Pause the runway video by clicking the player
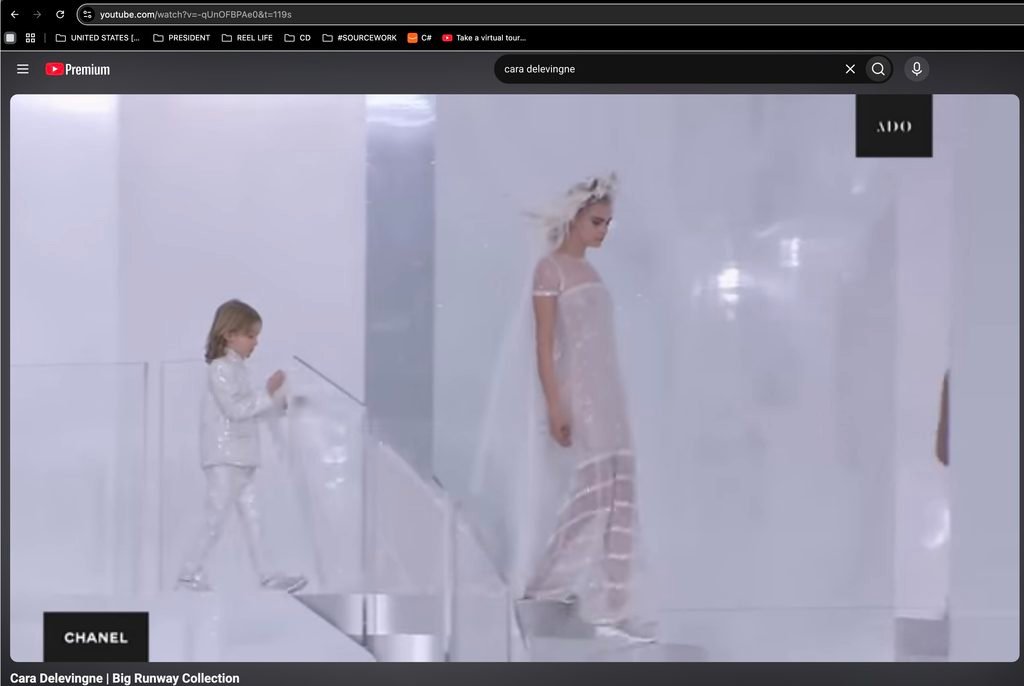The height and width of the screenshot is (686, 1024). [x=514, y=378]
